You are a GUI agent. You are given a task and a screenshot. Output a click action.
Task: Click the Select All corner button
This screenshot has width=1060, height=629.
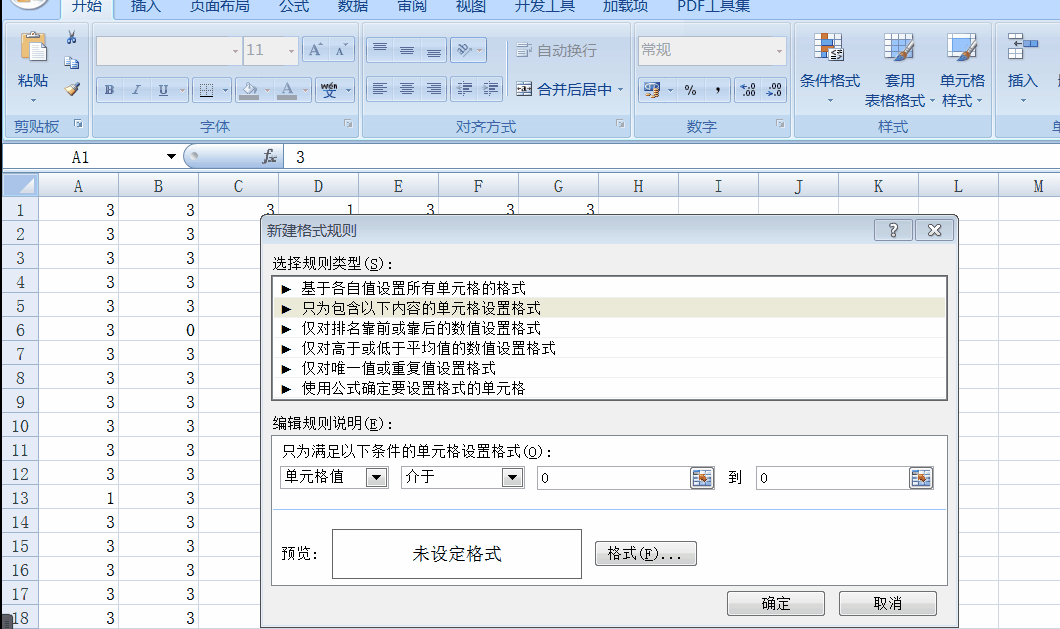20,185
